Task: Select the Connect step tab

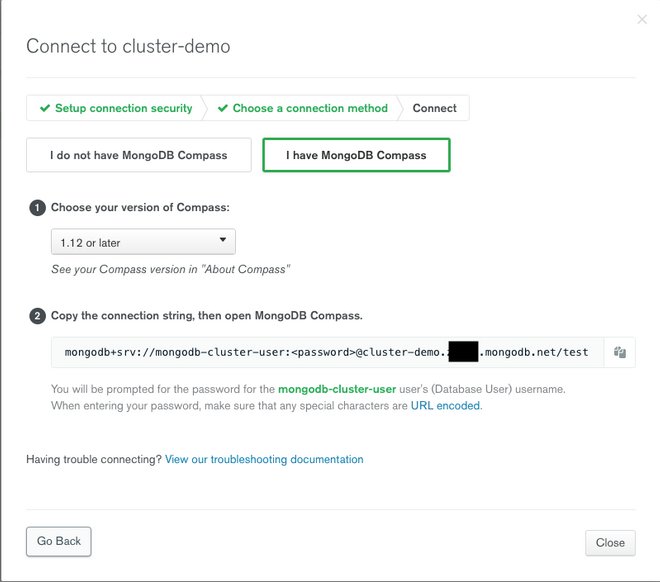Action: [434, 108]
